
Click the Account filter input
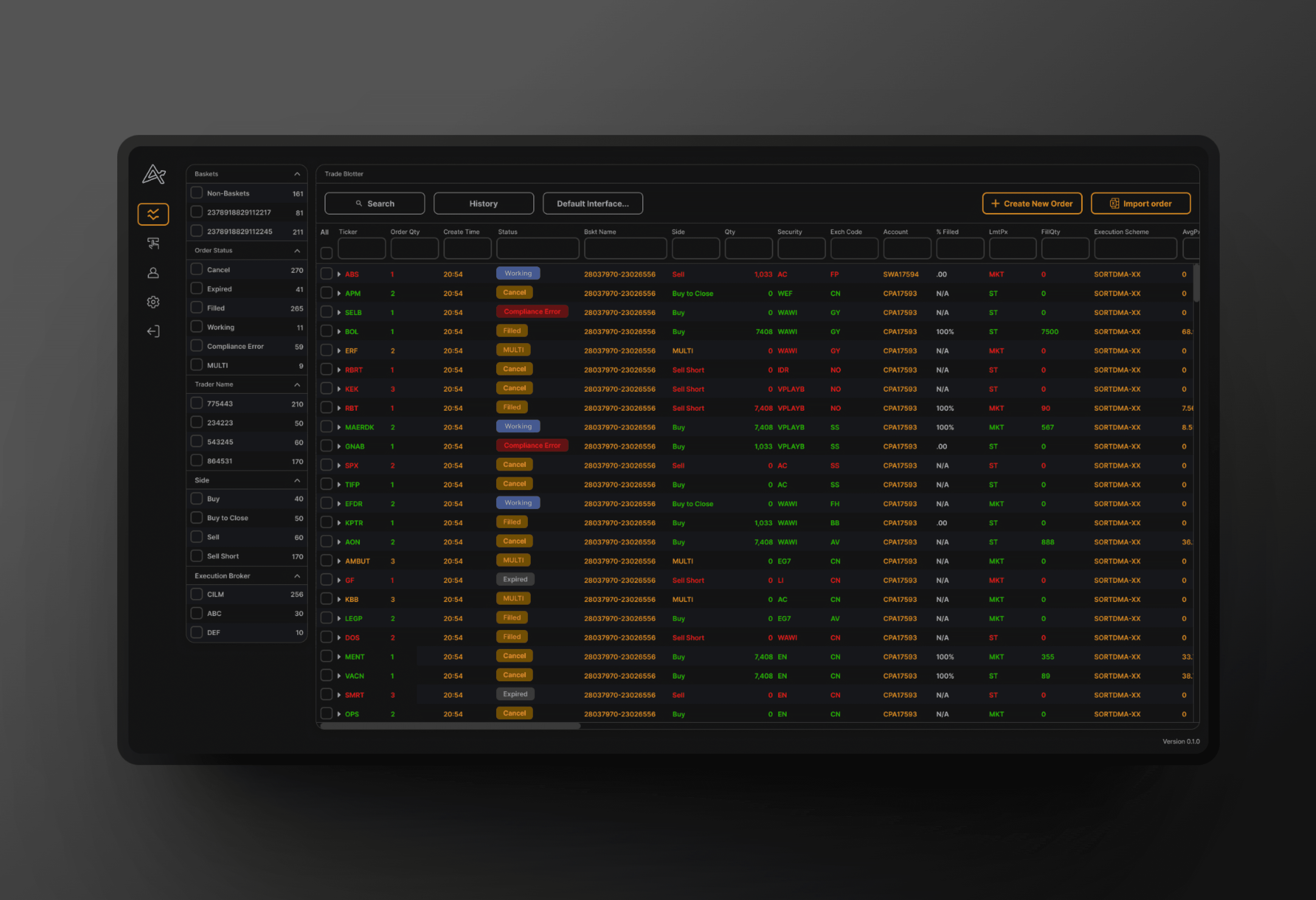point(907,248)
